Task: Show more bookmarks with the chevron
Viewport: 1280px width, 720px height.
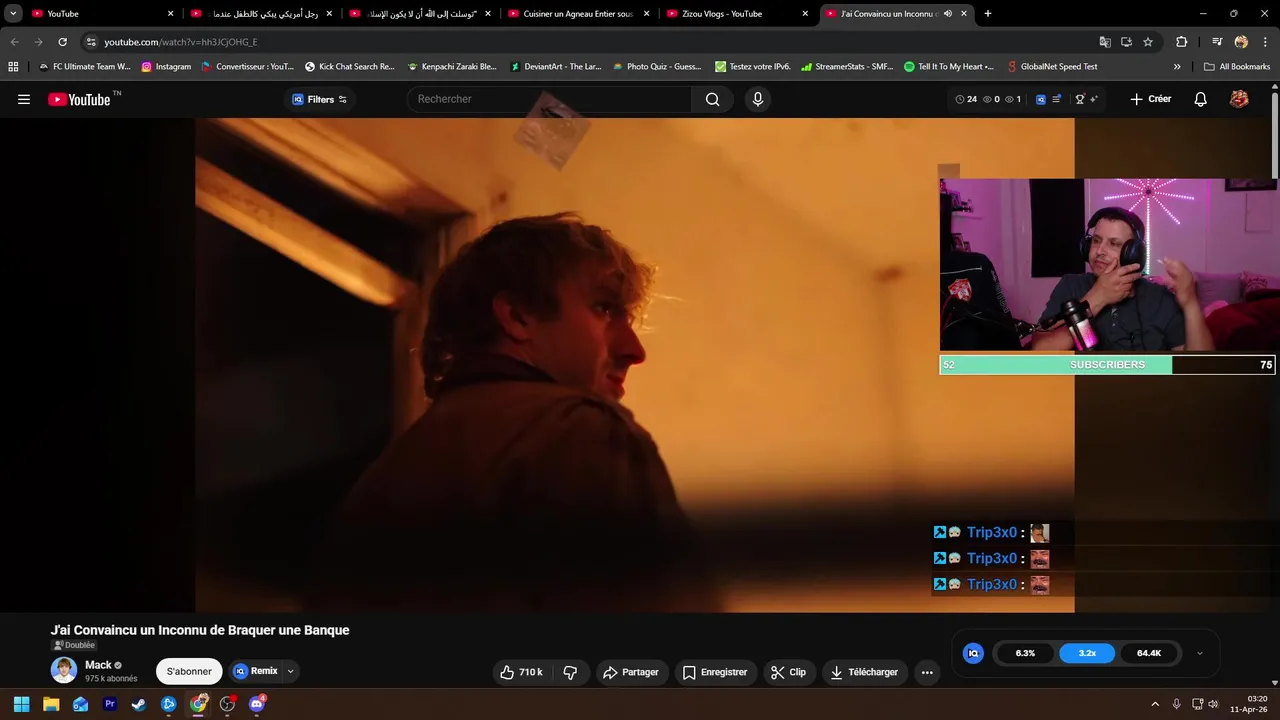Action: tap(1177, 67)
